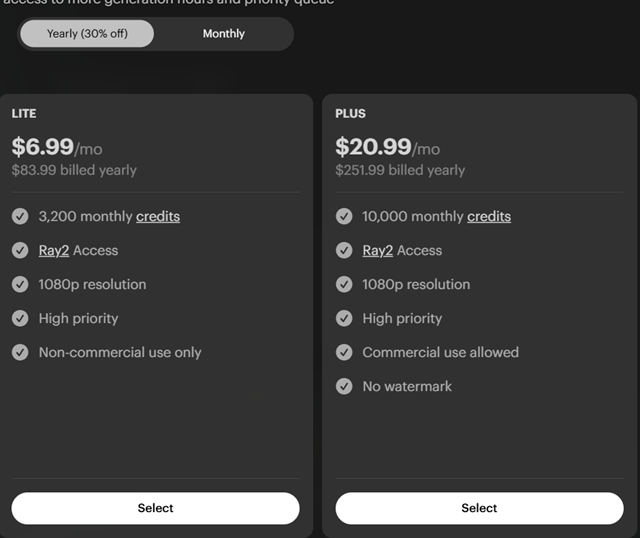Click the PLUS plan heading
The height and width of the screenshot is (538, 640).
350,114
